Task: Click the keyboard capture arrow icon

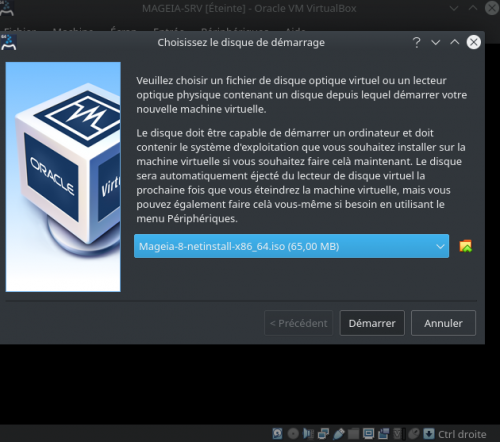Action: (x=429, y=434)
